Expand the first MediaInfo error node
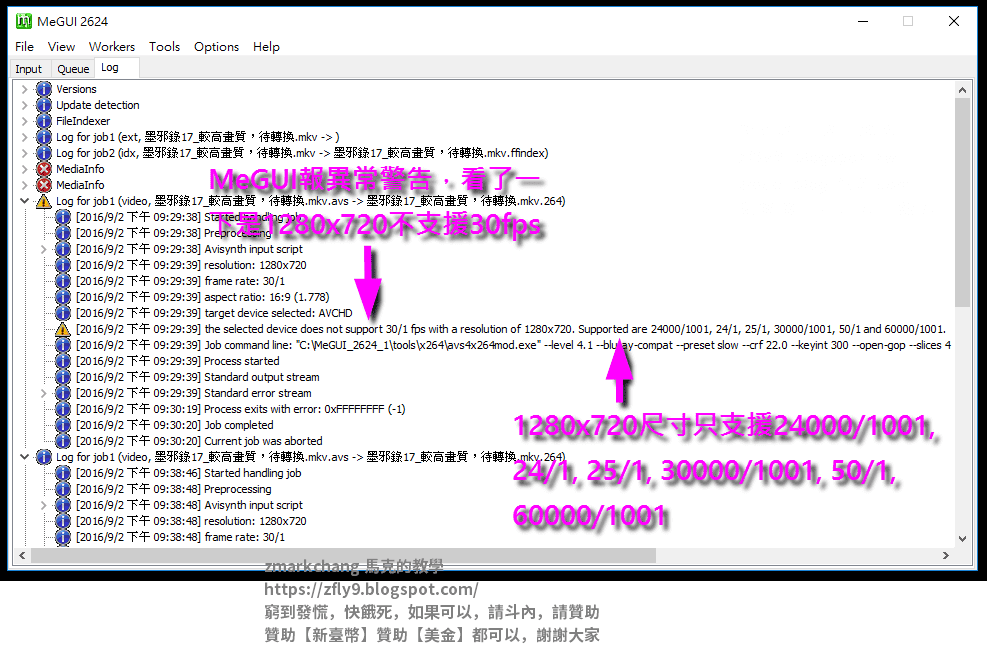This screenshot has height=656, width=987. [x=25, y=169]
